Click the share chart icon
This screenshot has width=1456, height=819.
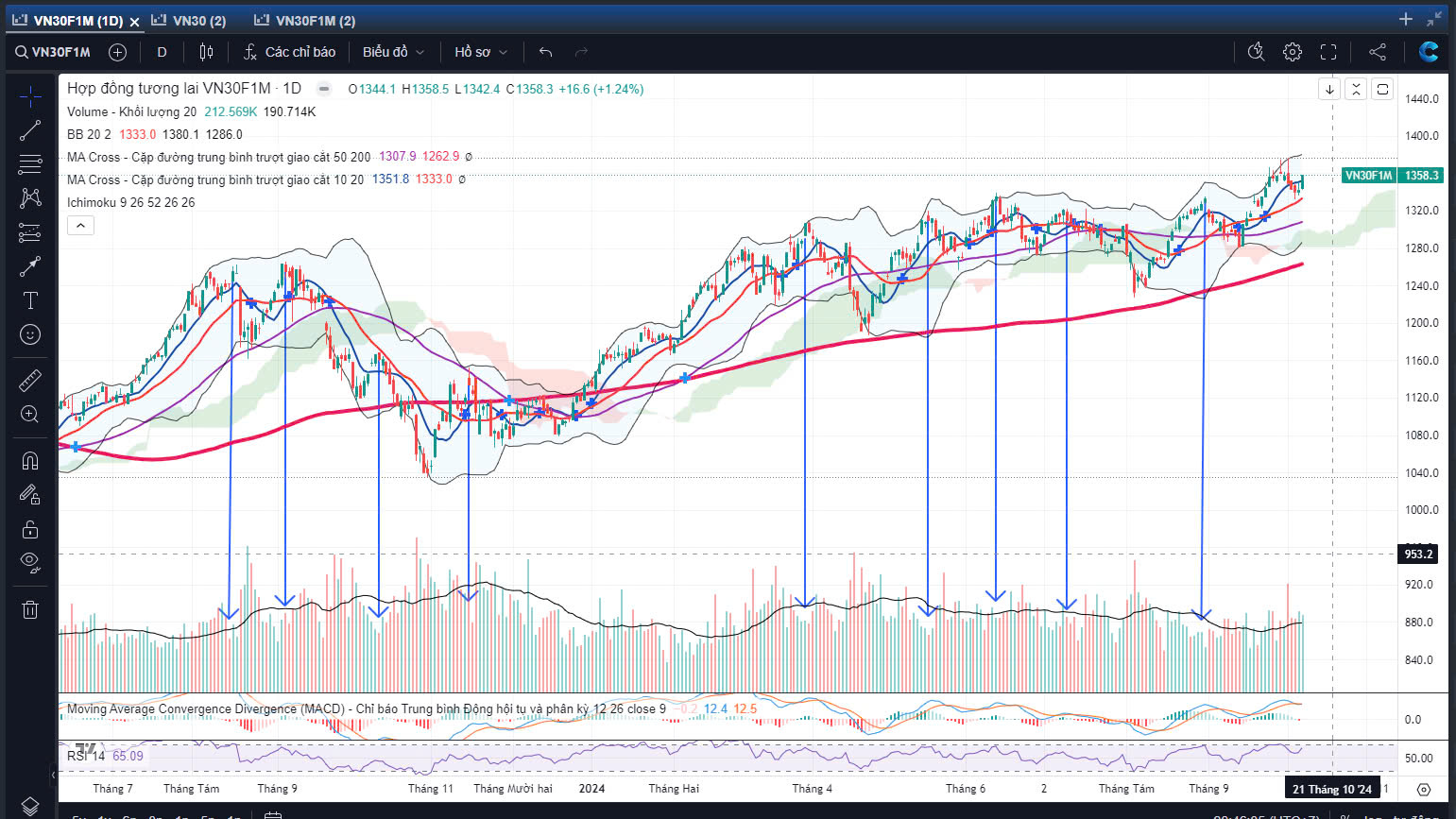click(1378, 52)
